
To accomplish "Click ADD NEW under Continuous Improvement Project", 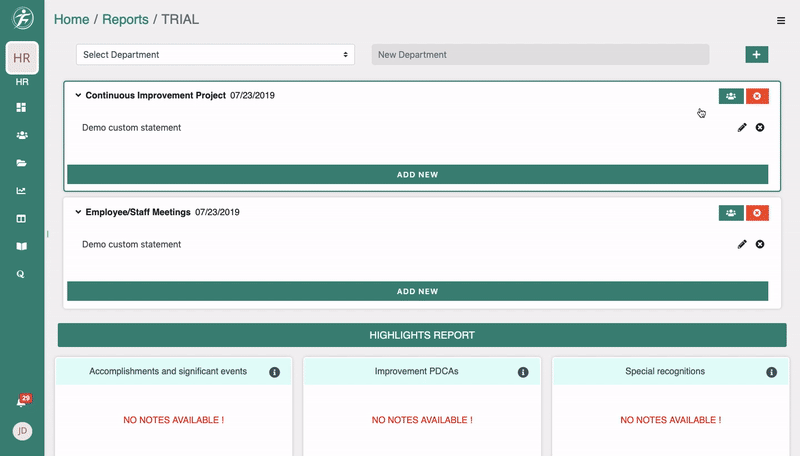I will click(417, 175).
